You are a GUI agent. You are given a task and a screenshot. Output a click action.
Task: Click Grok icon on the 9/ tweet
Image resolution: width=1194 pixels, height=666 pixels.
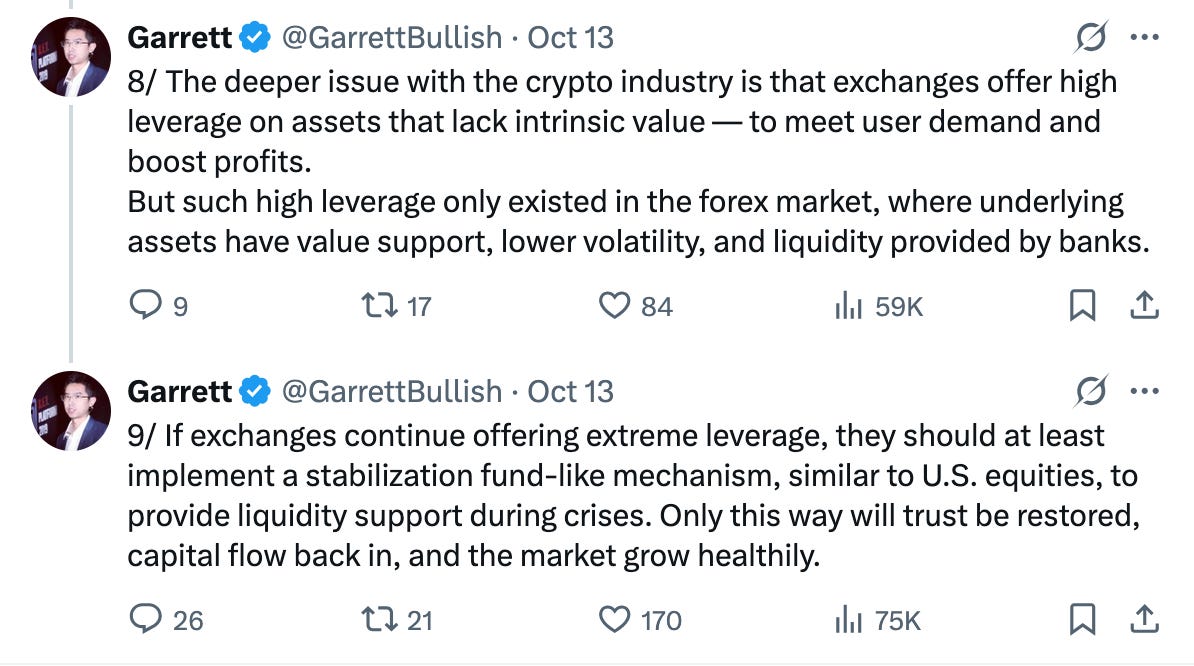[1090, 390]
